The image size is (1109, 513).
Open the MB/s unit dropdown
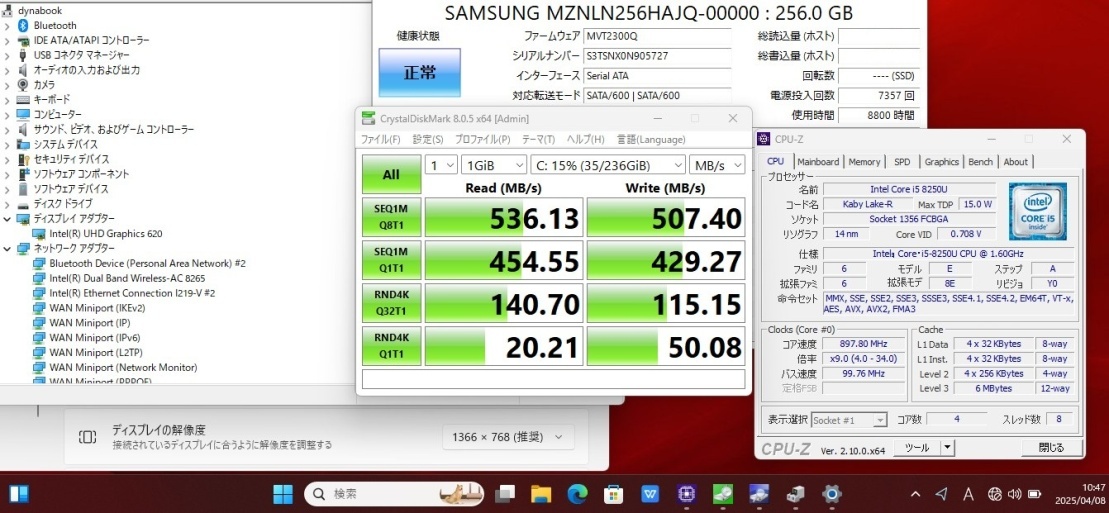pos(717,165)
